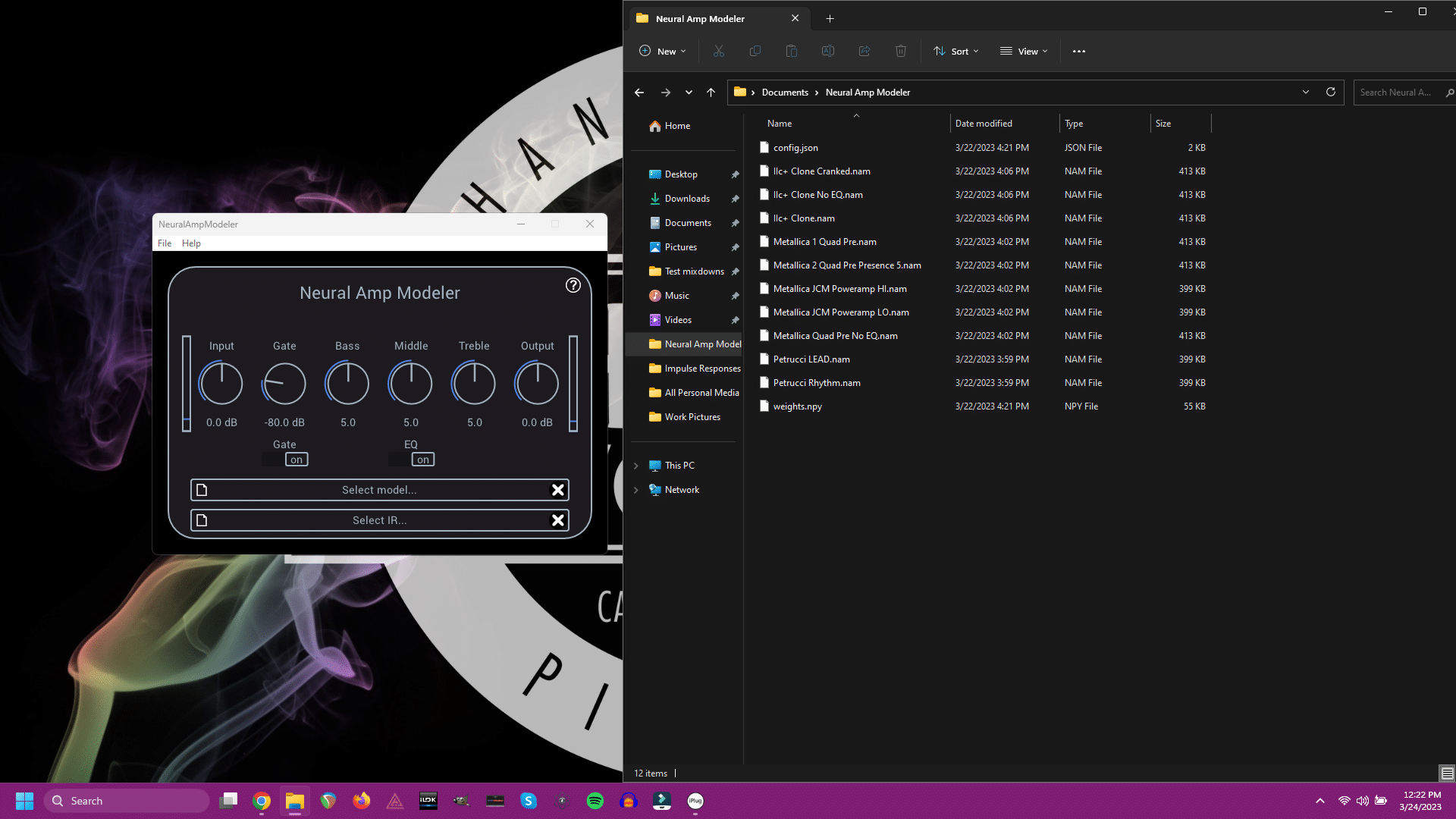Open the Sort dropdown
This screenshot has width=1456, height=819.
(x=956, y=52)
